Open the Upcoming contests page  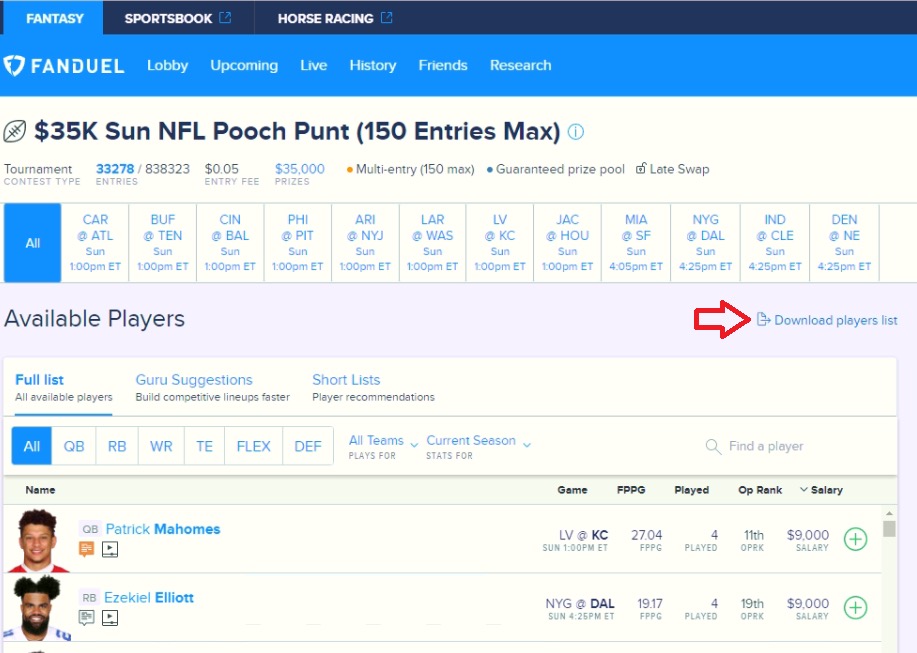pos(244,65)
